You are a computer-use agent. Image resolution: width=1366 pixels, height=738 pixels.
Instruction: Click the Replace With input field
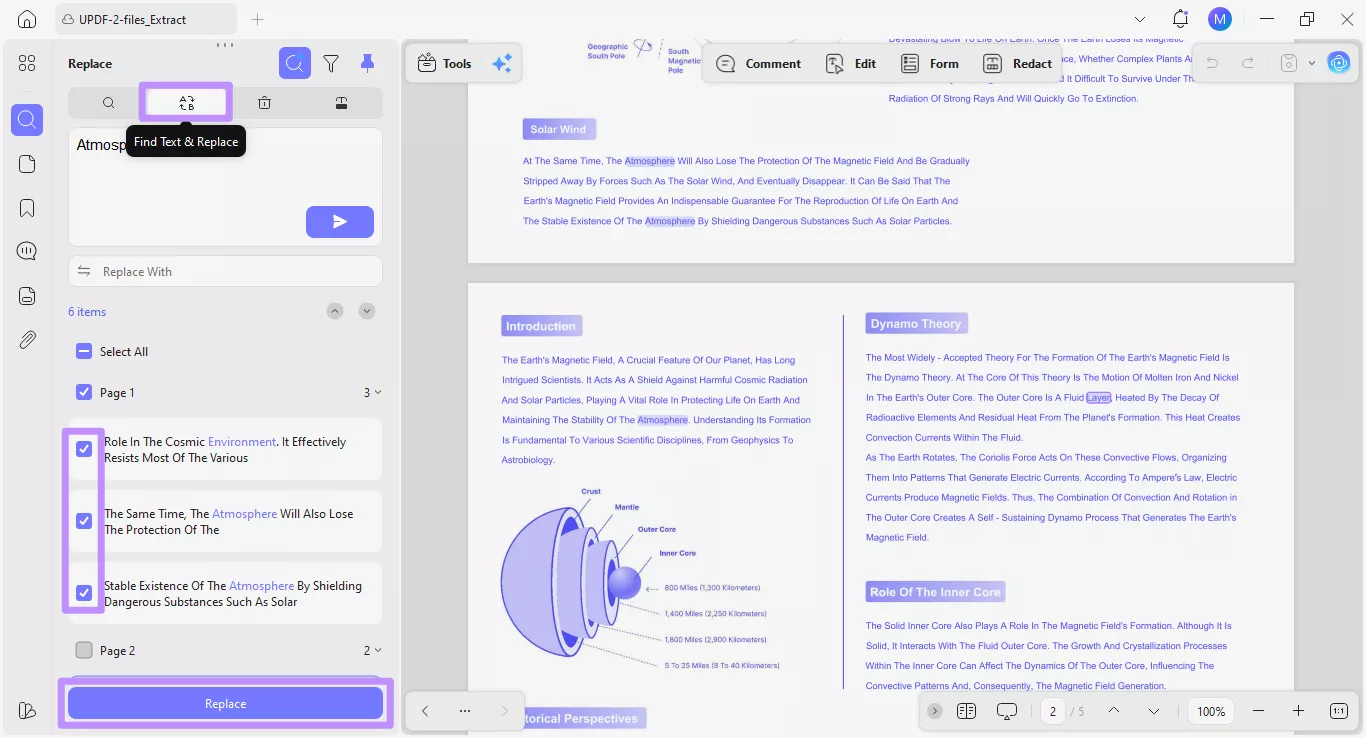(225, 271)
